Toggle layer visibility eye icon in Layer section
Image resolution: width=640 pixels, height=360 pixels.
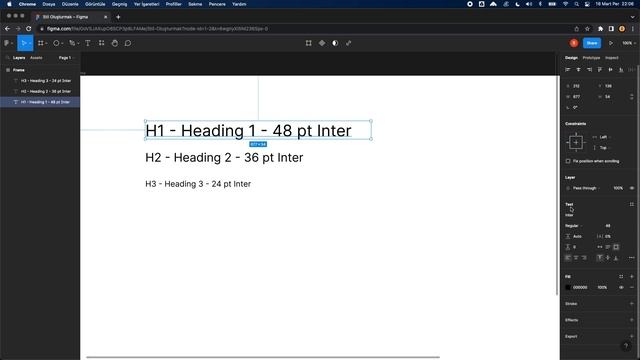pos(632,188)
